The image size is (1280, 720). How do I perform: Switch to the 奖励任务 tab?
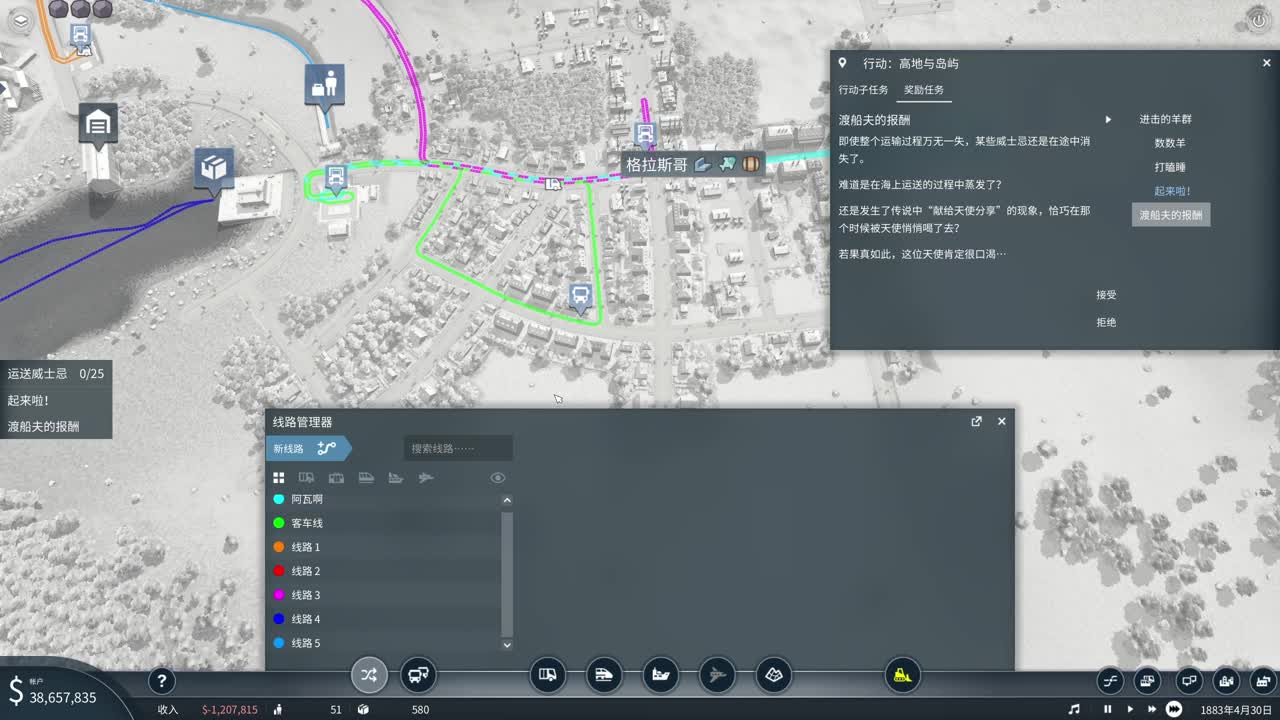coord(923,90)
